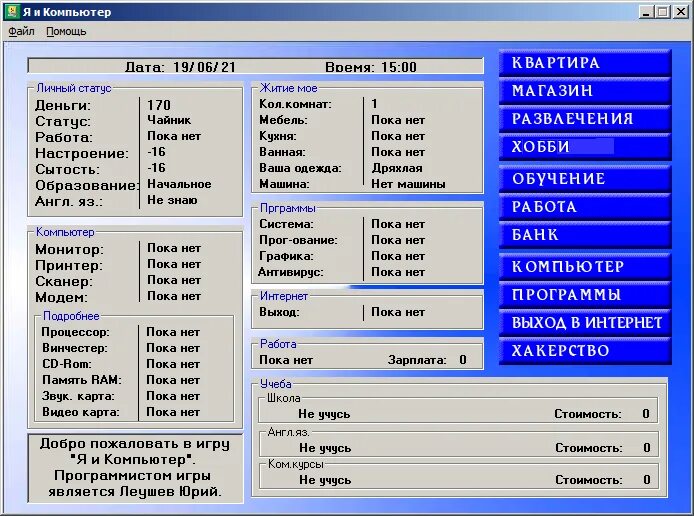The image size is (694, 516).
Task: Click Не учусь in Англ.яз. group
Action: [325, 448]
